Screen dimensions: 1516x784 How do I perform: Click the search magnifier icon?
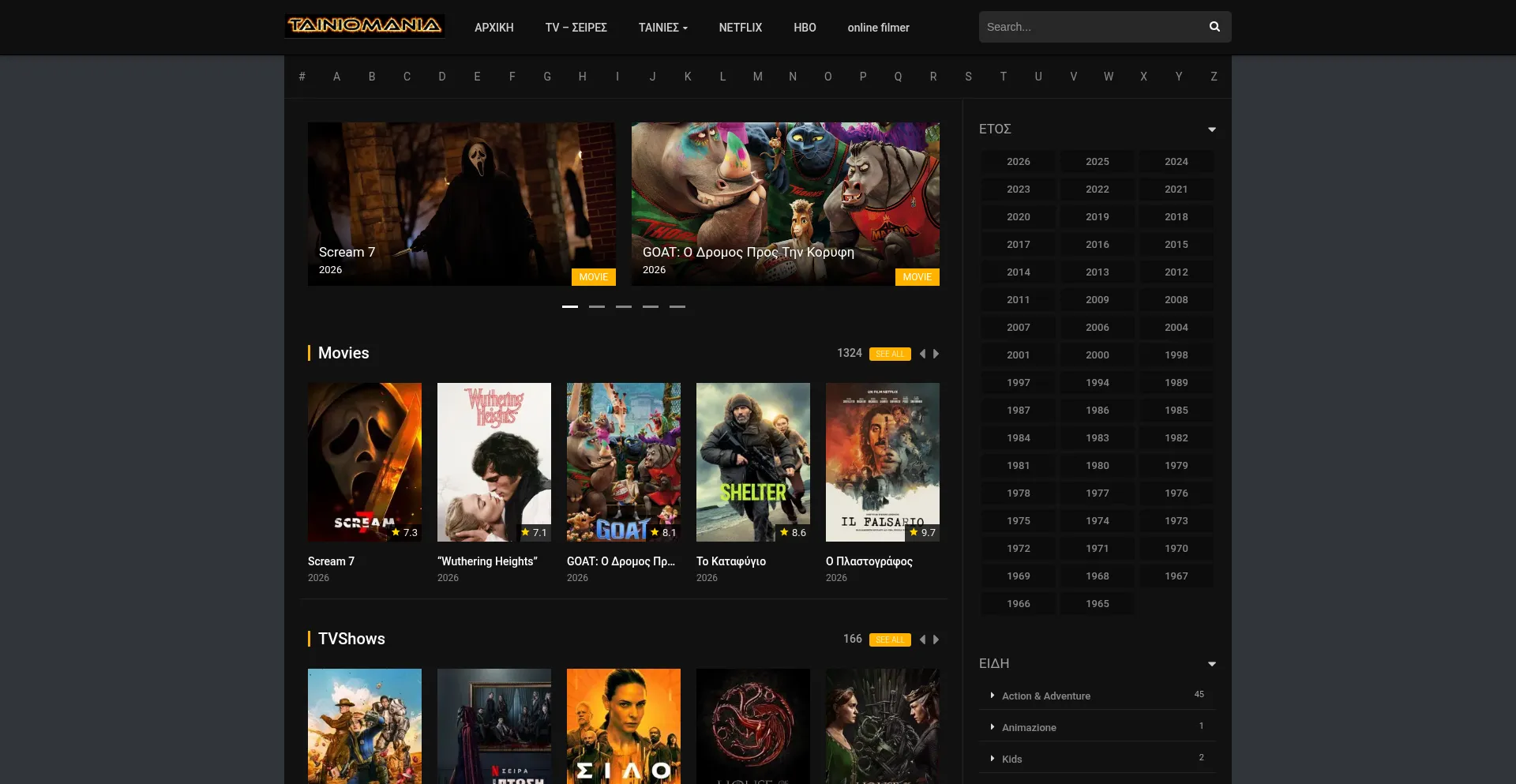1214,27
